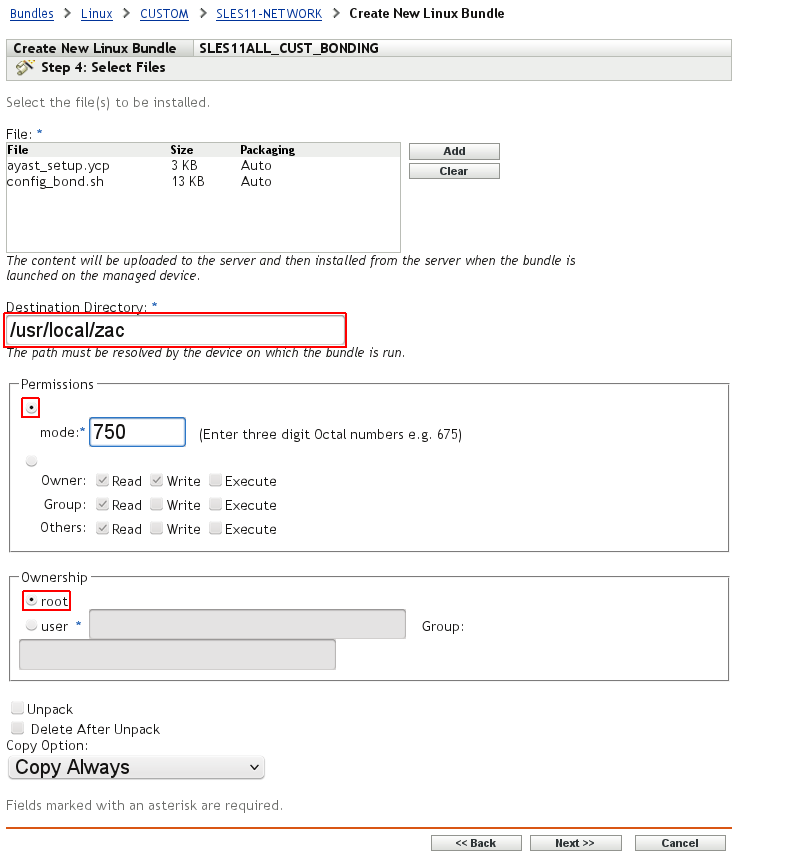Click the Cancel button
The image size is (803, 857).
(x=680, y=843)
